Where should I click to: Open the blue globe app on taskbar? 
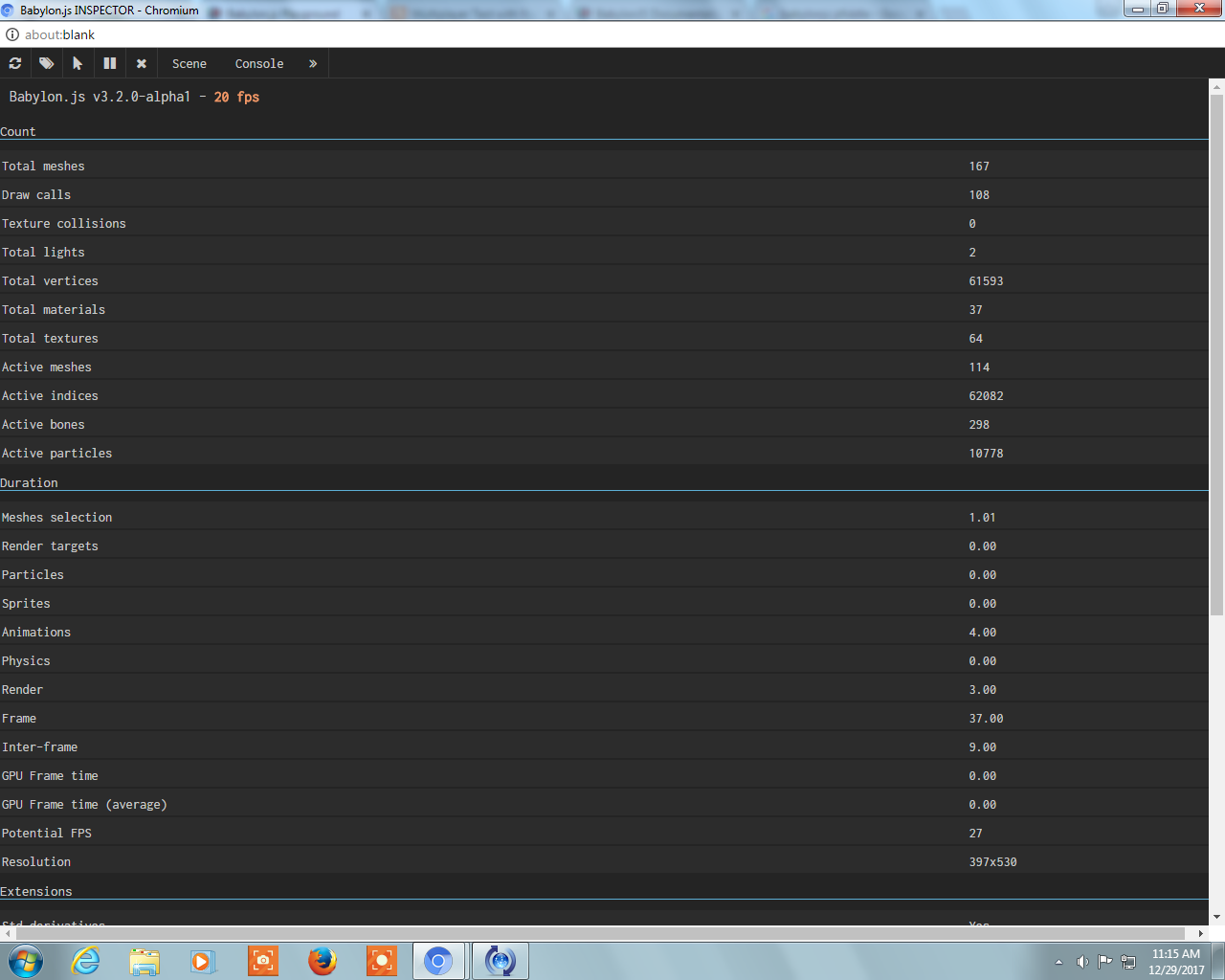click(500, 961)
